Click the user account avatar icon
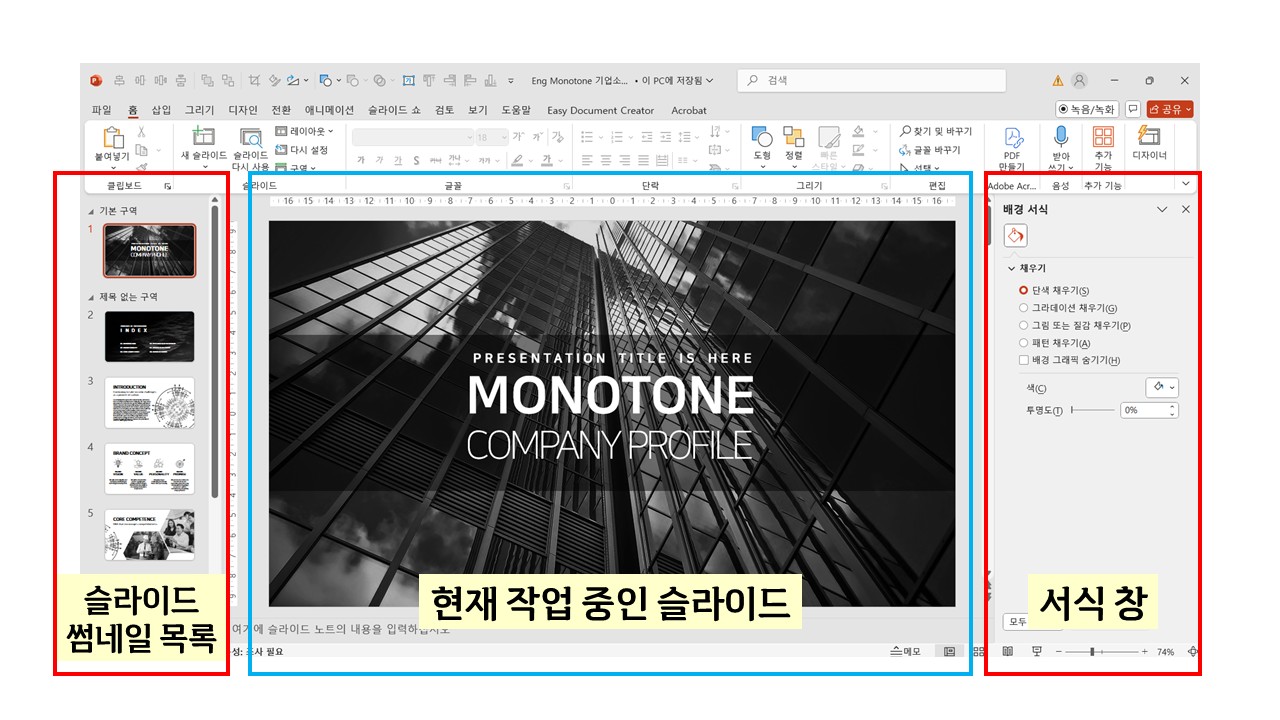1280x720 pixels. click(1079, 81)
